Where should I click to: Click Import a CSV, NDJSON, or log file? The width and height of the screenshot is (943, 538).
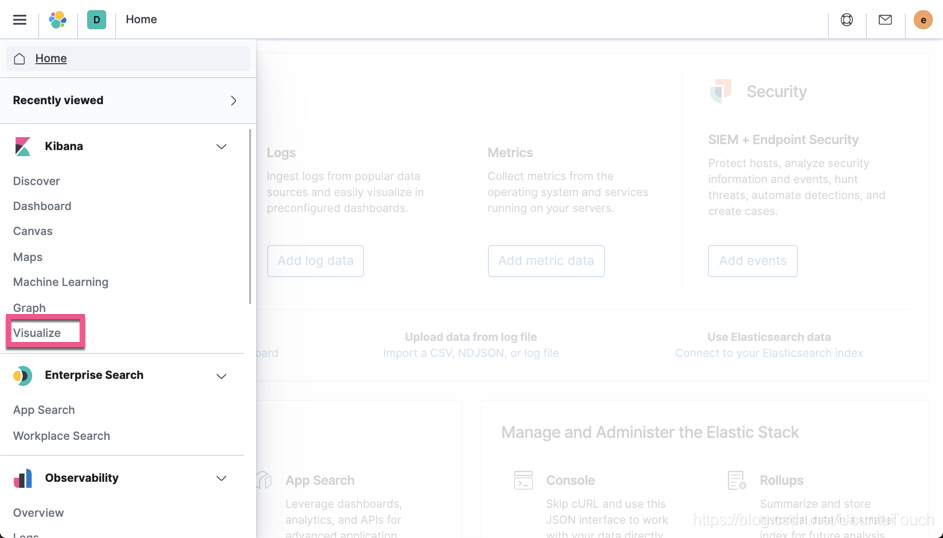point(471,353)
